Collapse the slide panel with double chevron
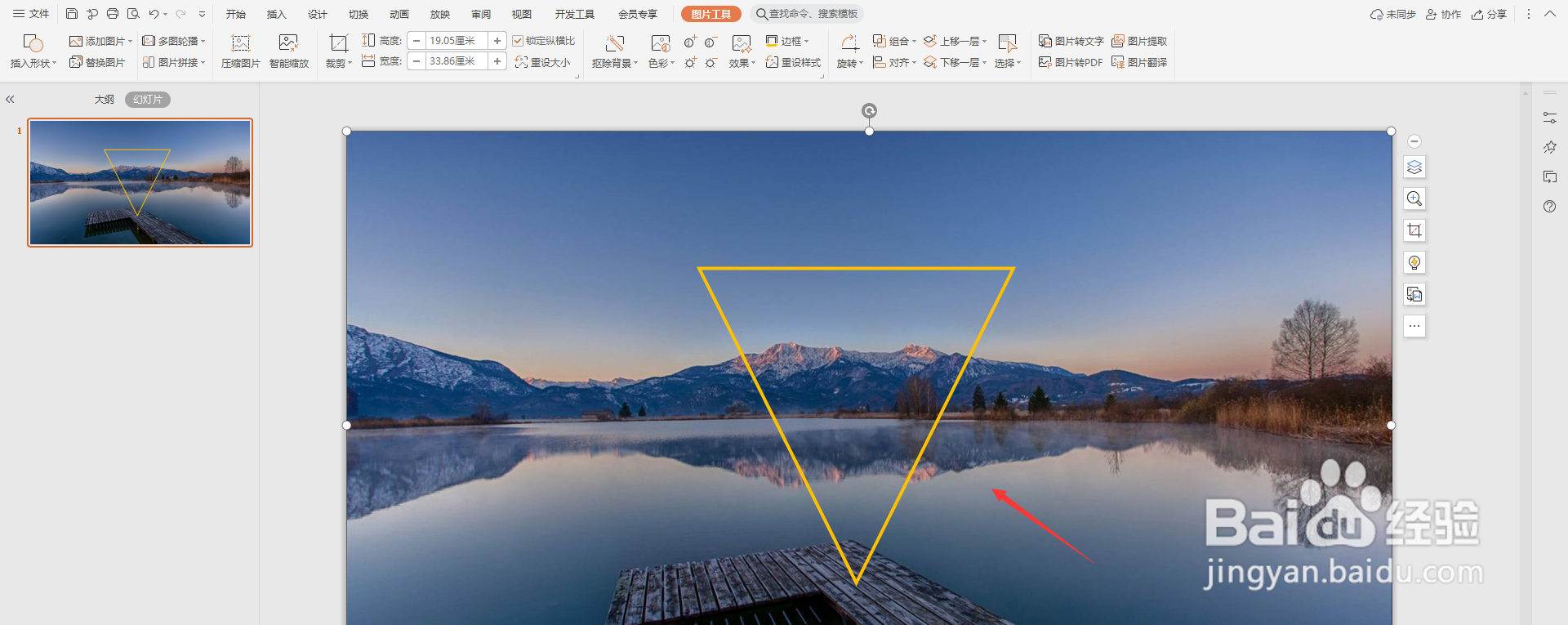Viewport: 1568px width, 625px height. (11, 99)
